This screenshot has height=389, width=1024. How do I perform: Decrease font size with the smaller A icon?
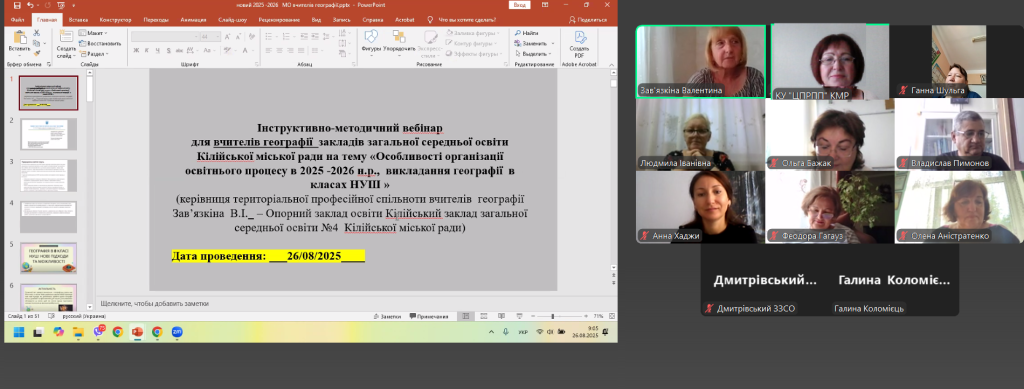pyautogui.click(x=238, y=37)
